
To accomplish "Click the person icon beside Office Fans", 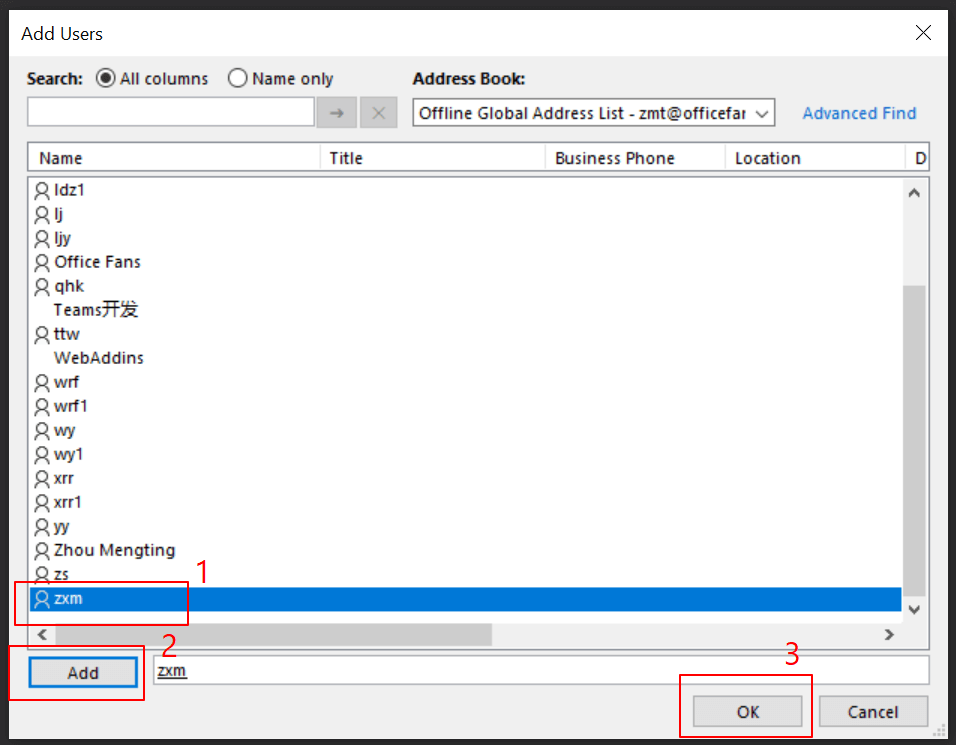I will 42,262.
